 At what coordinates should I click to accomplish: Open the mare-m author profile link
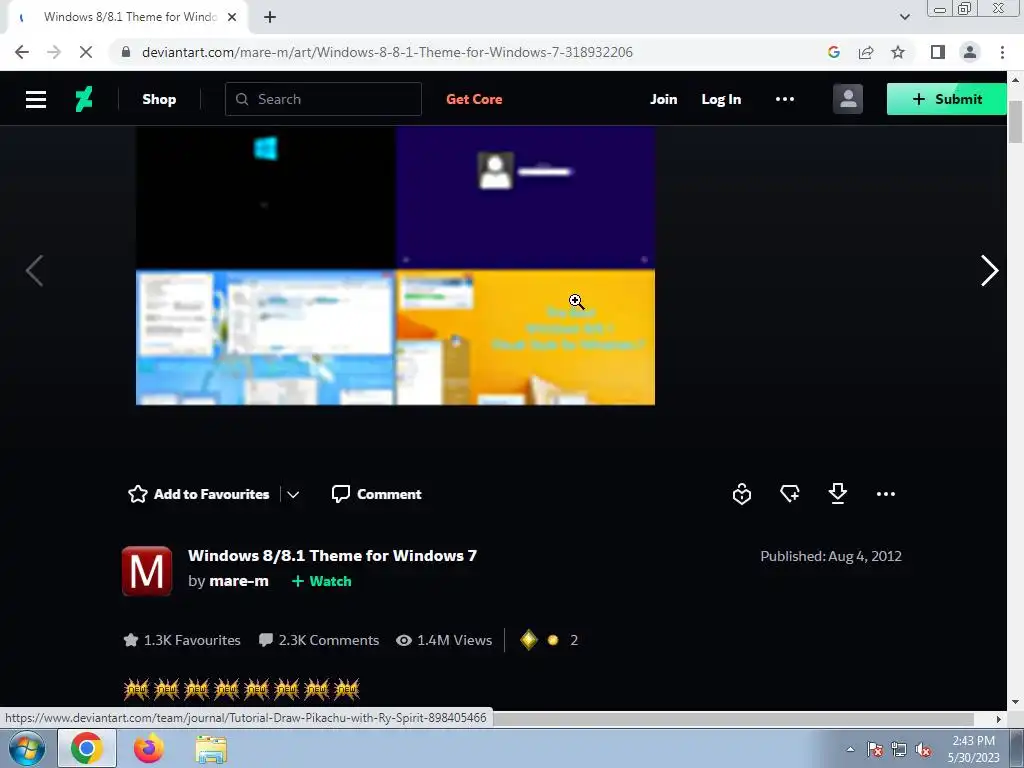[239, 581]
